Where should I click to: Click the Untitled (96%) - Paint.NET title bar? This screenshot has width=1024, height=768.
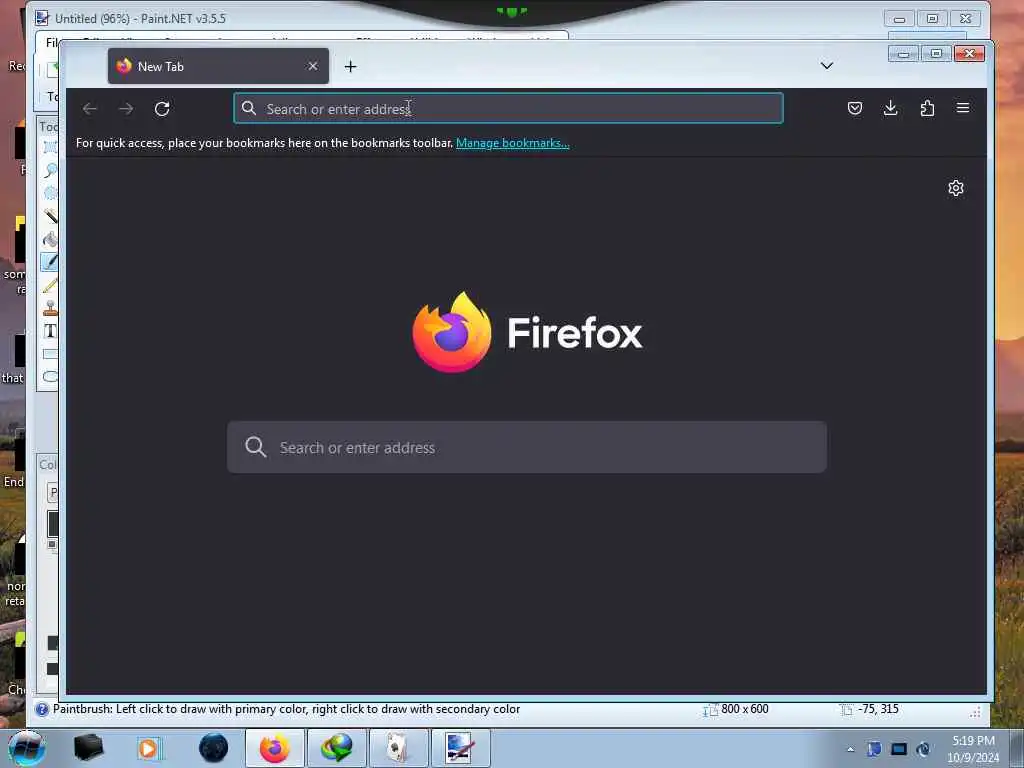coord(140,18)
